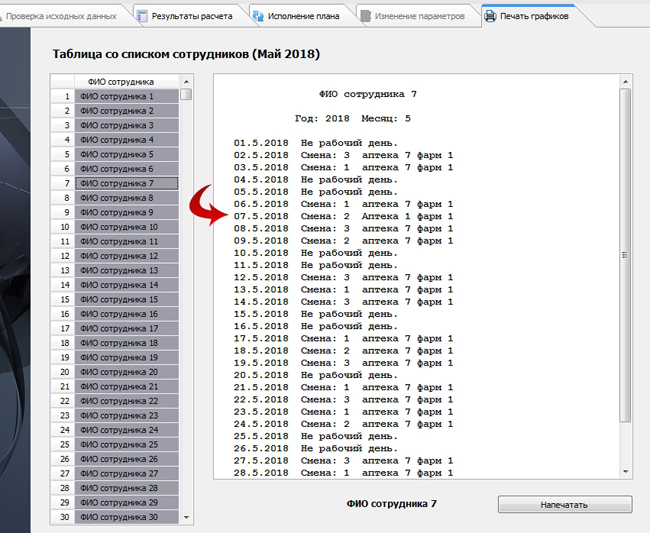650x533 pixels.
Task: Click the bold ФИО сотрудника 7 label
Action: (391, 504)
